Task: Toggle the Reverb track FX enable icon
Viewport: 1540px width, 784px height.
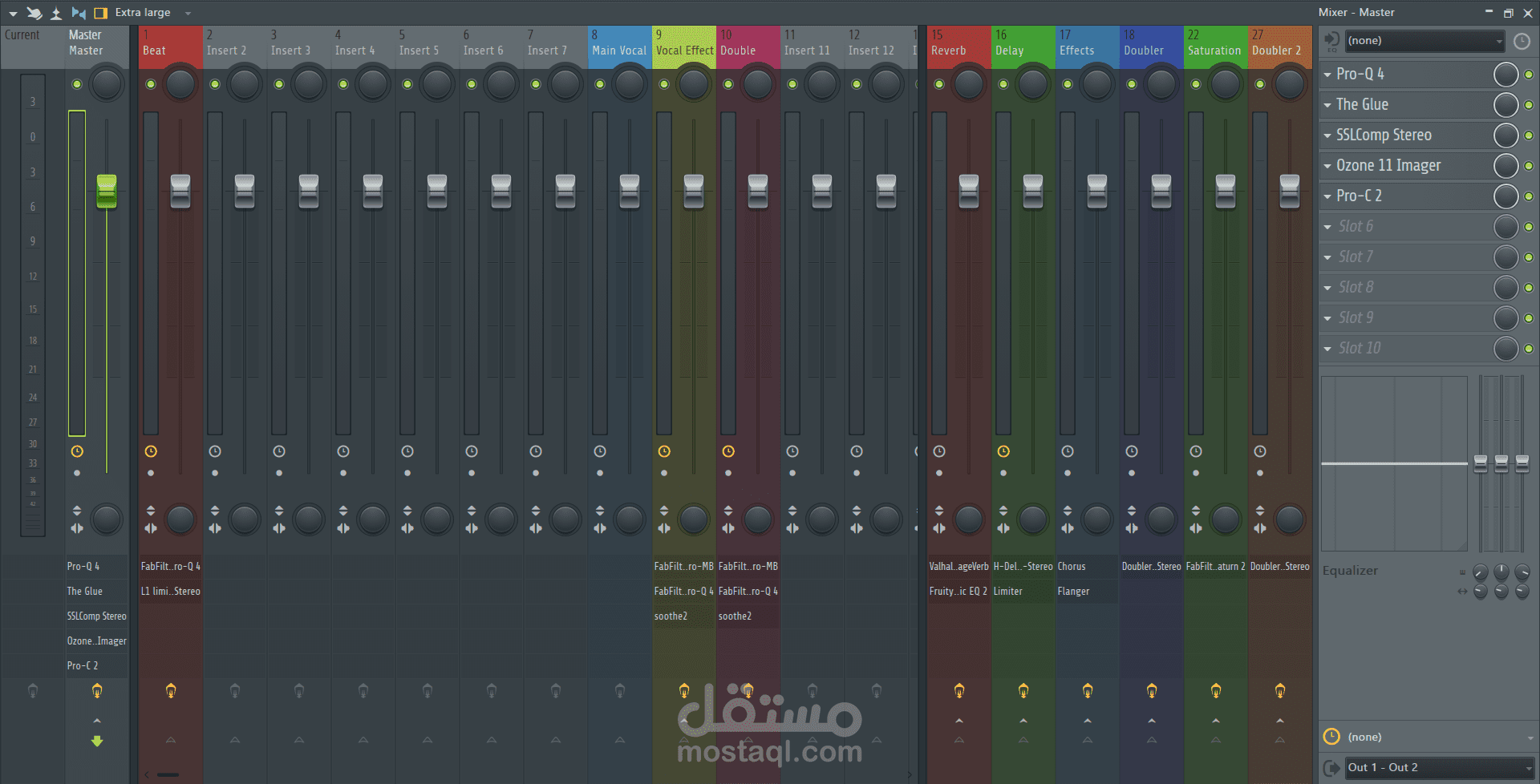Action: 959,691
